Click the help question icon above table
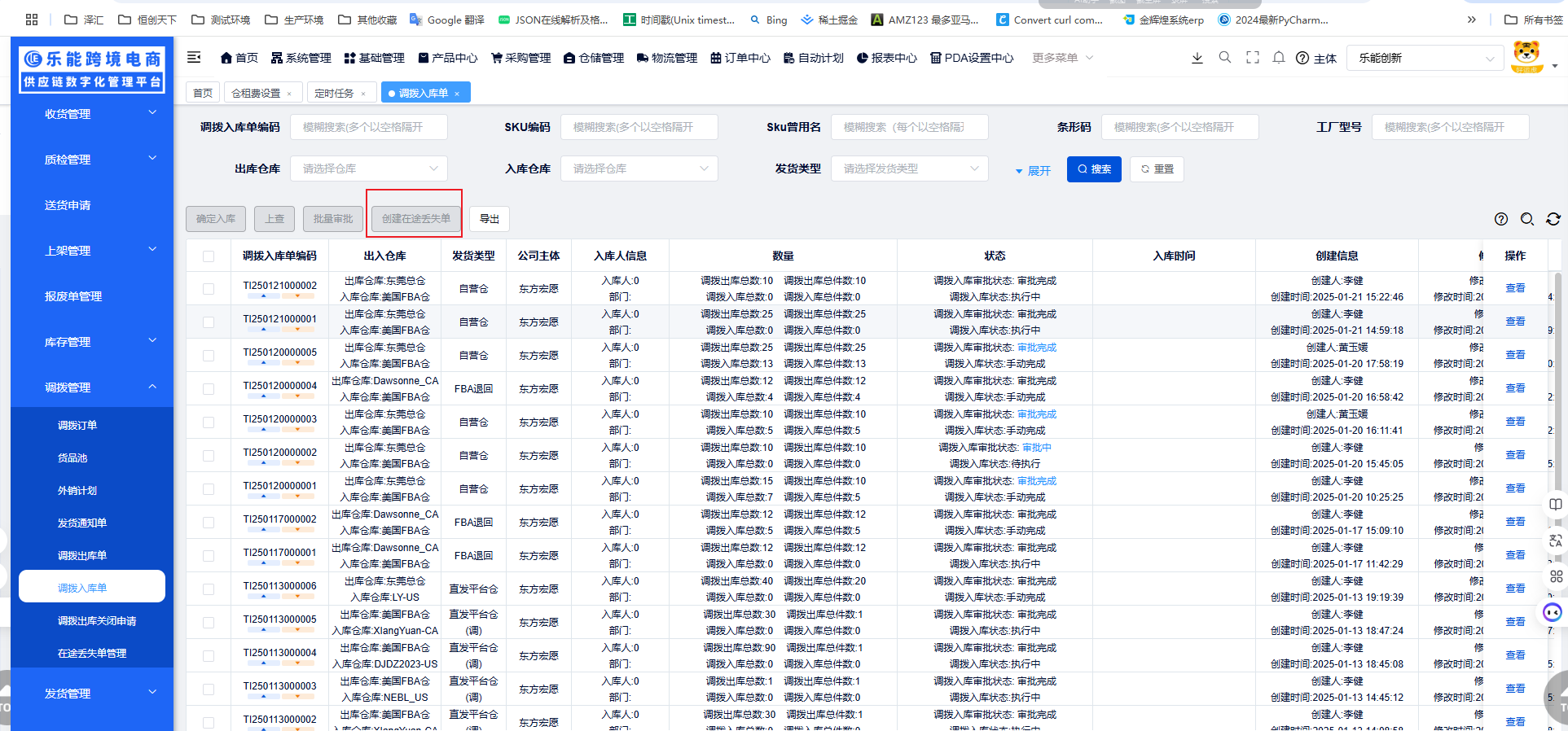This screenshot has width=1568, height=731. (x=1500, y=219)
